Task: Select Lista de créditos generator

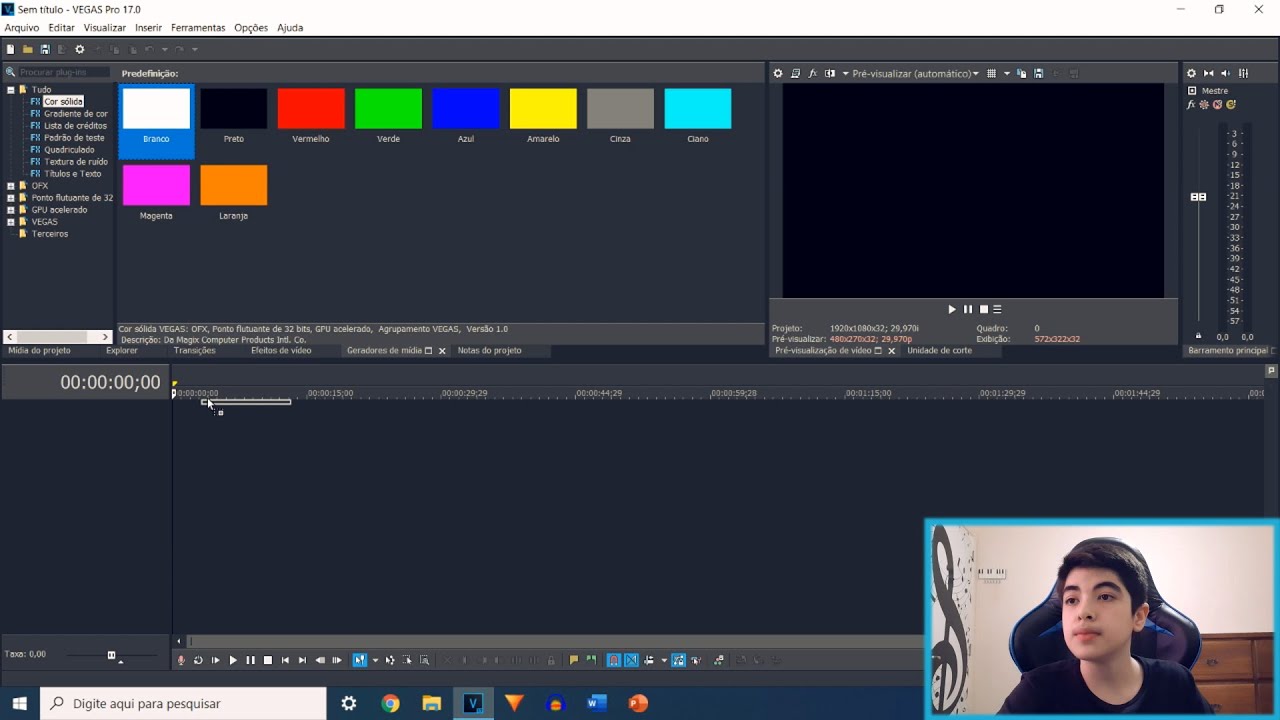Action: (75, 126)
